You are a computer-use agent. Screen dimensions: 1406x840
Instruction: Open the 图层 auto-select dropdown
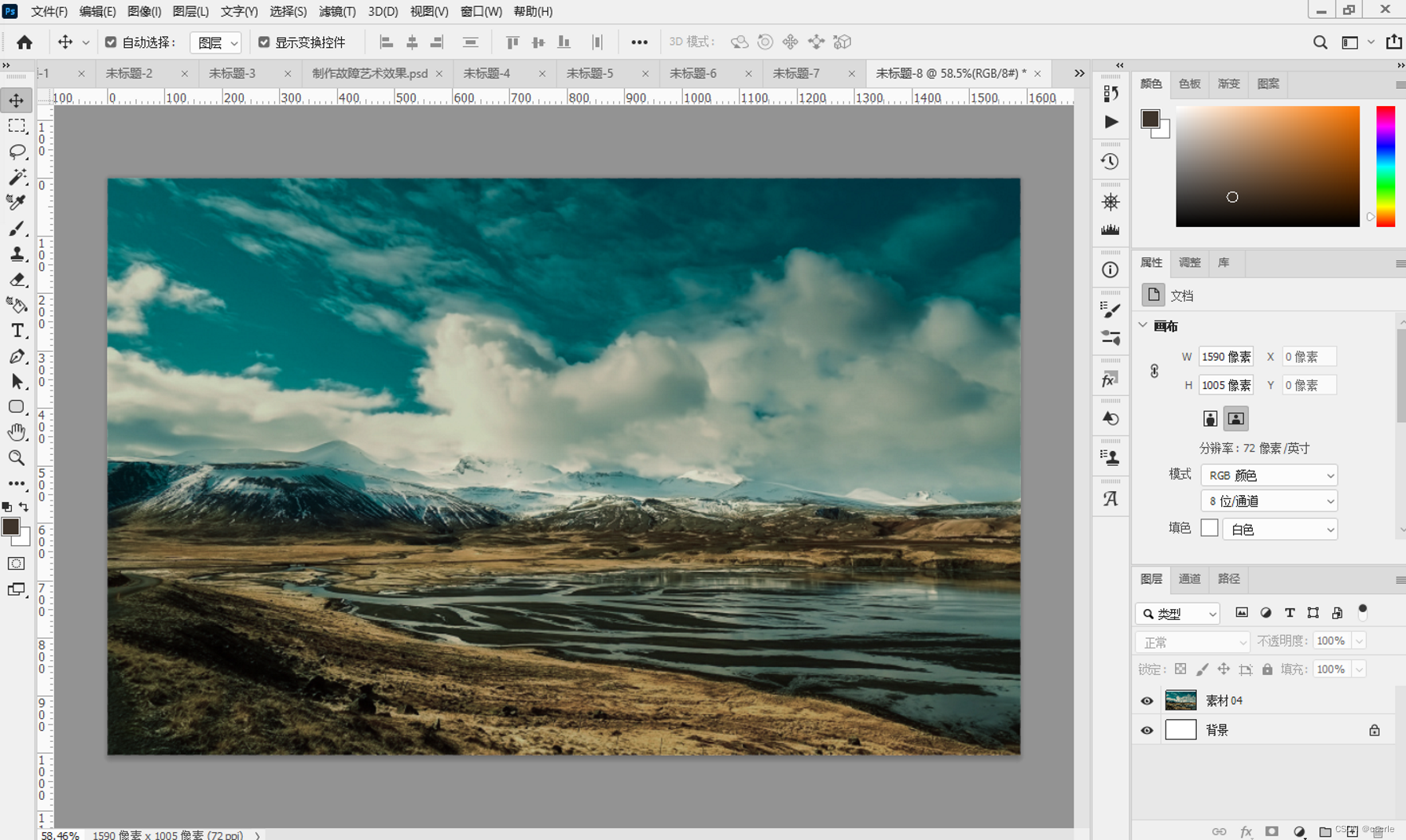216,42
